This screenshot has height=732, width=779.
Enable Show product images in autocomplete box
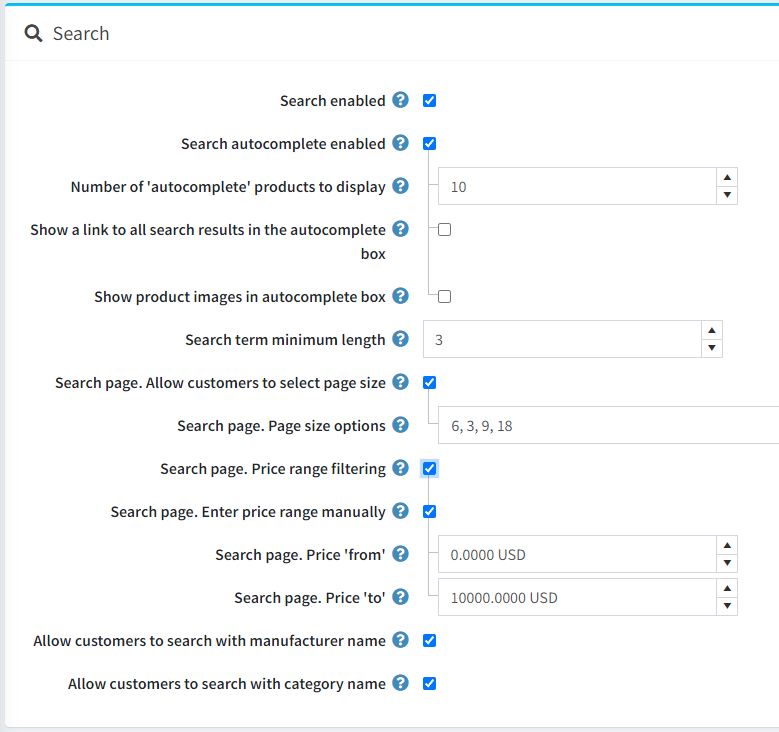click(x=445, y=296)
